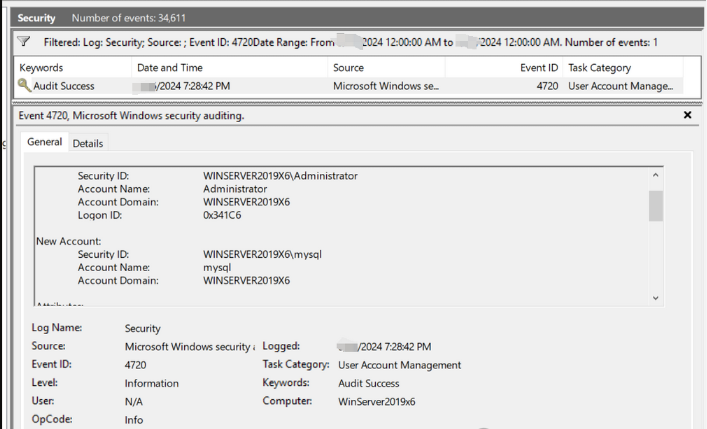The width and height of the screenshot is (707, 429).
Task: Click the Event ID value 4720 field
Action: pos(135,364)
